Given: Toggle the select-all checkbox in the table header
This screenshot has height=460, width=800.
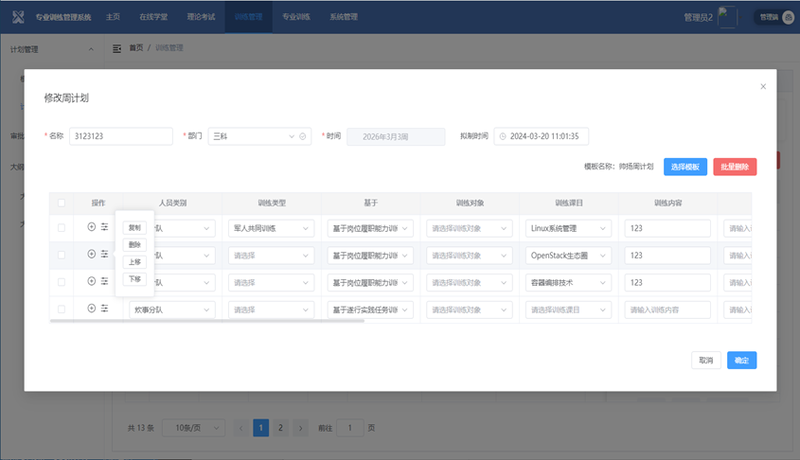Looking at the screenshot, I should coord(62,202).
